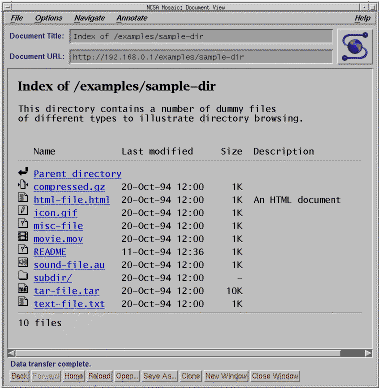Image resolution: width=379 pixels, height=388 pixels.
Task: Click the 'An HTML document' description text
Action: tap(297, 200)
